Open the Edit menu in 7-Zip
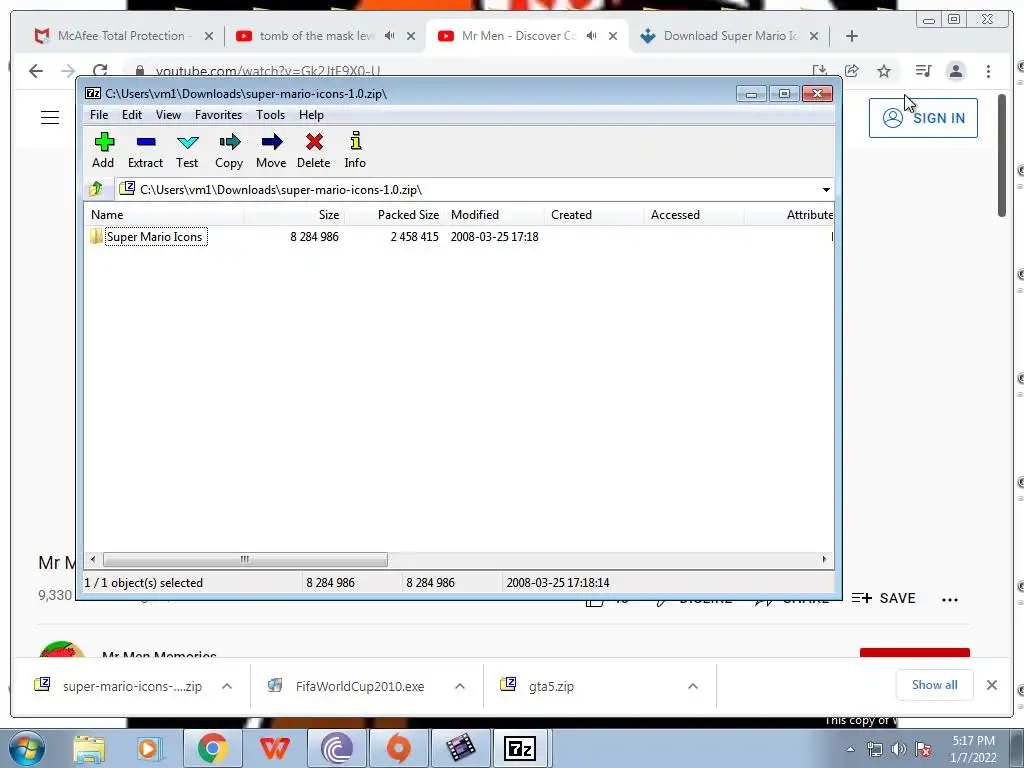This screenshot has width=1024, height=768. 132,115
